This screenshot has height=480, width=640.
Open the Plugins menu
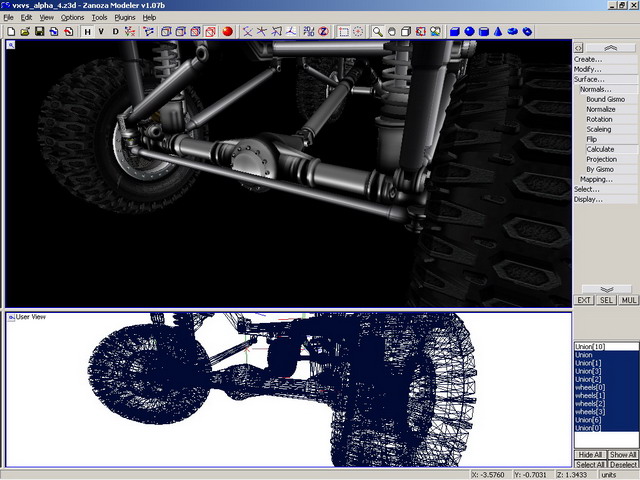point(124,17)
